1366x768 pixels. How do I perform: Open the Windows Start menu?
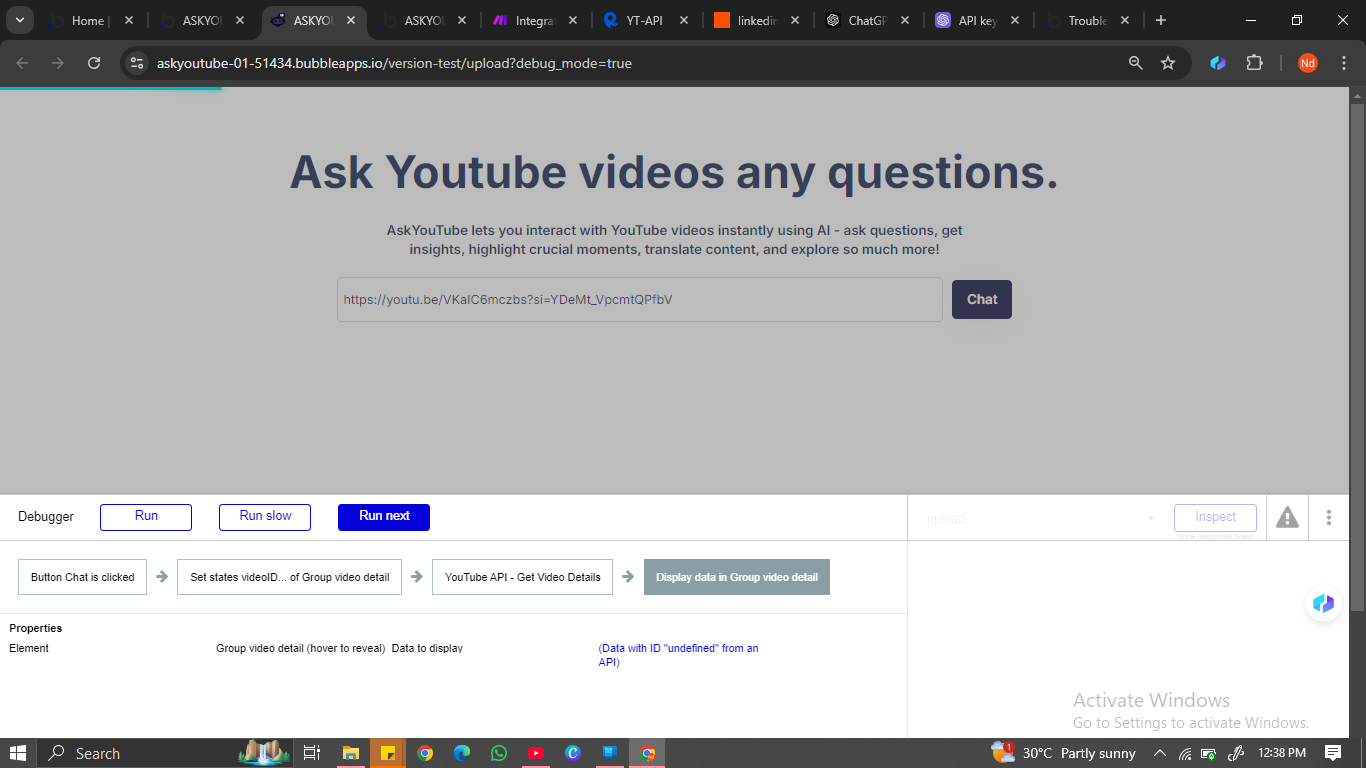coord(18,753)
